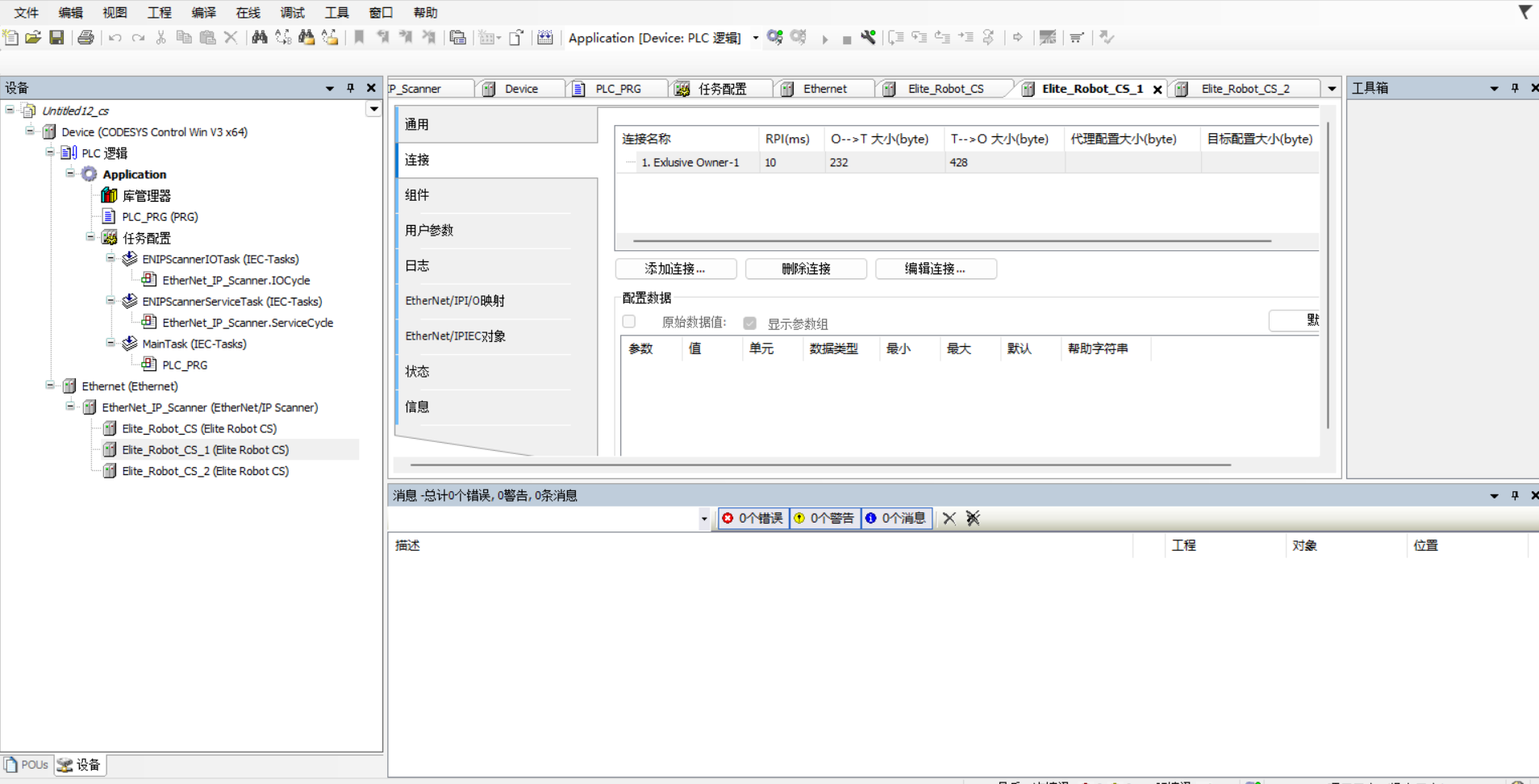Open the 编译 menu
Viewport: 1539px width, 784px height.
click(203, 12)
